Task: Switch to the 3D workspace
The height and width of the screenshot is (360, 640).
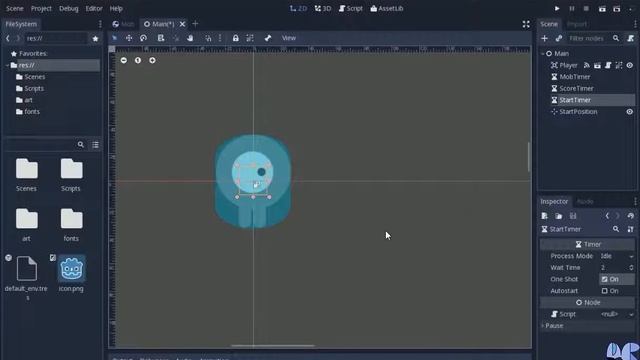Action: point(323,9)
